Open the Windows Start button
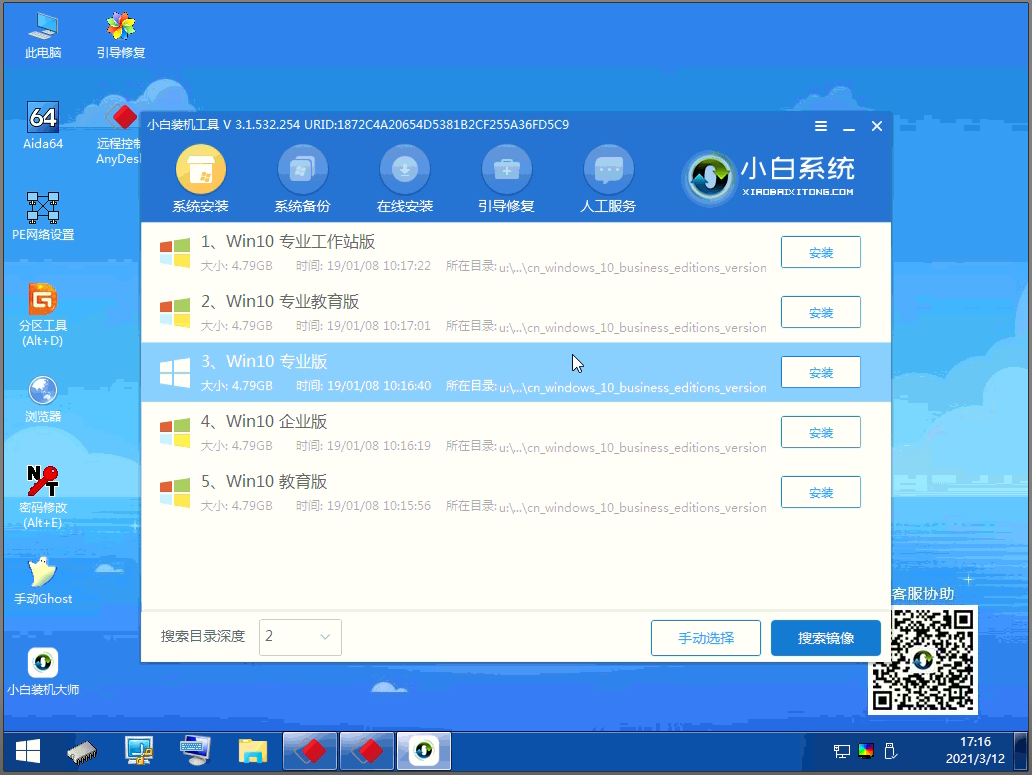This screenshot has height=775, width=1032. [x=27, y=750]
